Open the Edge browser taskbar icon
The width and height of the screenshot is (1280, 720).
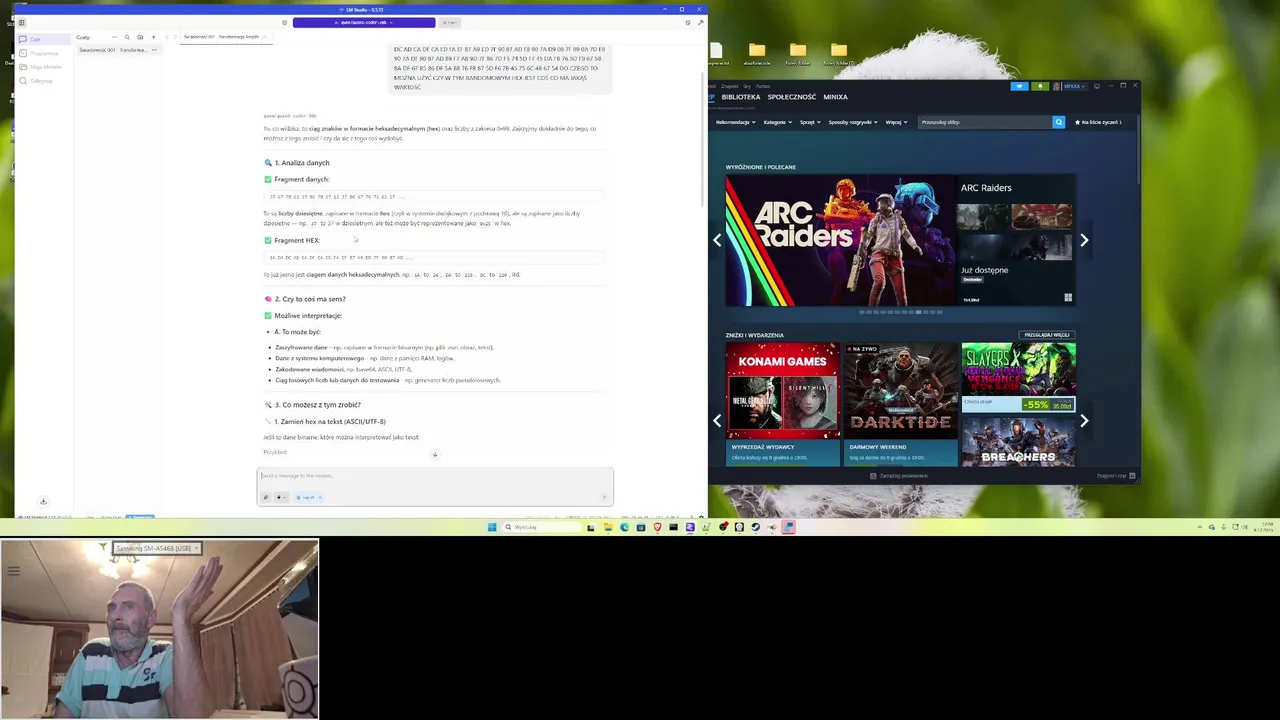624,527
